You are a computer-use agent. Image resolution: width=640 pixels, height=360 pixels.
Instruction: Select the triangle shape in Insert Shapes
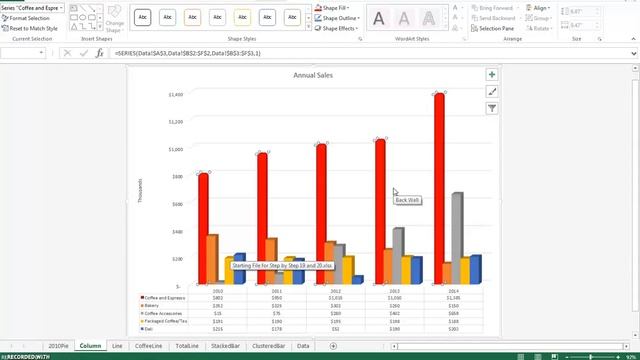(73, 27)
